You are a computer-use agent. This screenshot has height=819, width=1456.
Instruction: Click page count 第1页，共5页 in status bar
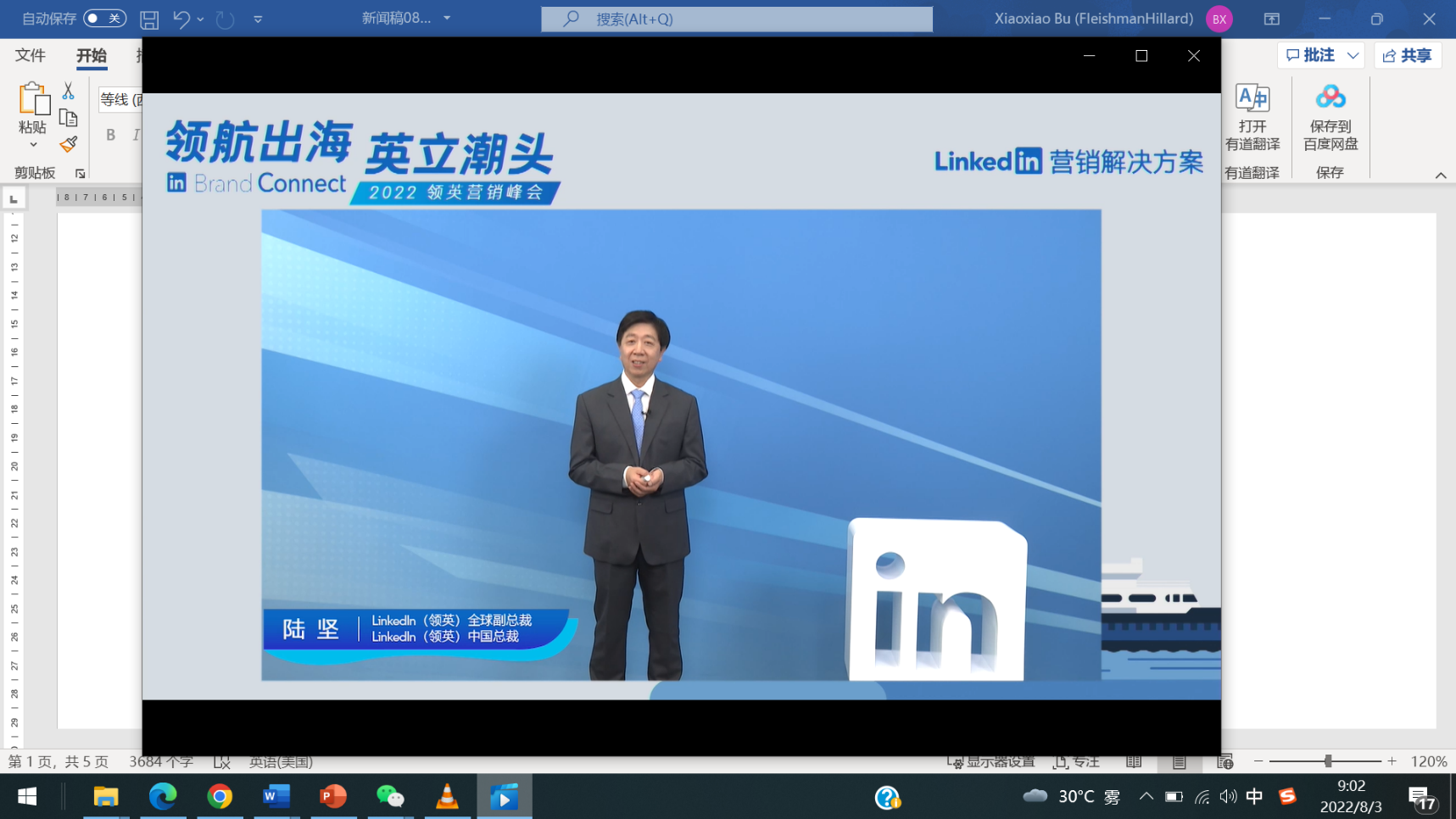(x=59, y=761)
